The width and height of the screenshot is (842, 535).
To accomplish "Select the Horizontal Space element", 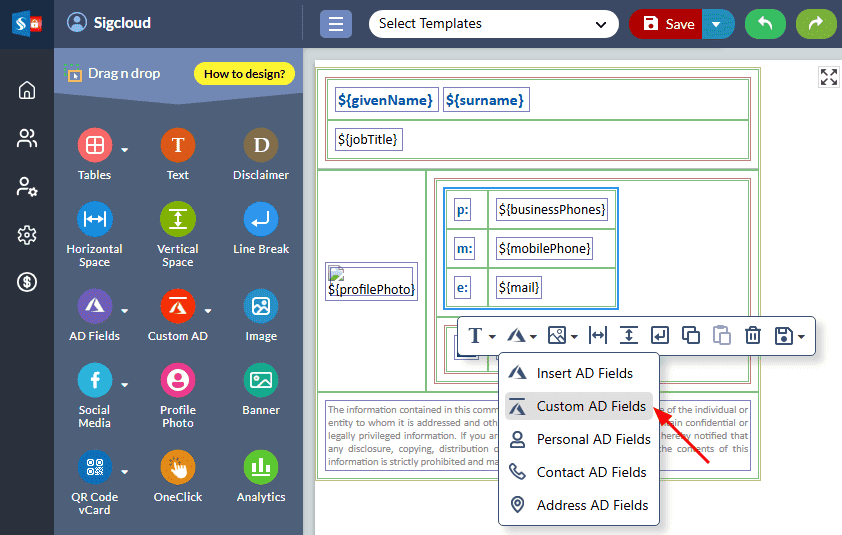I will (94, 219).
